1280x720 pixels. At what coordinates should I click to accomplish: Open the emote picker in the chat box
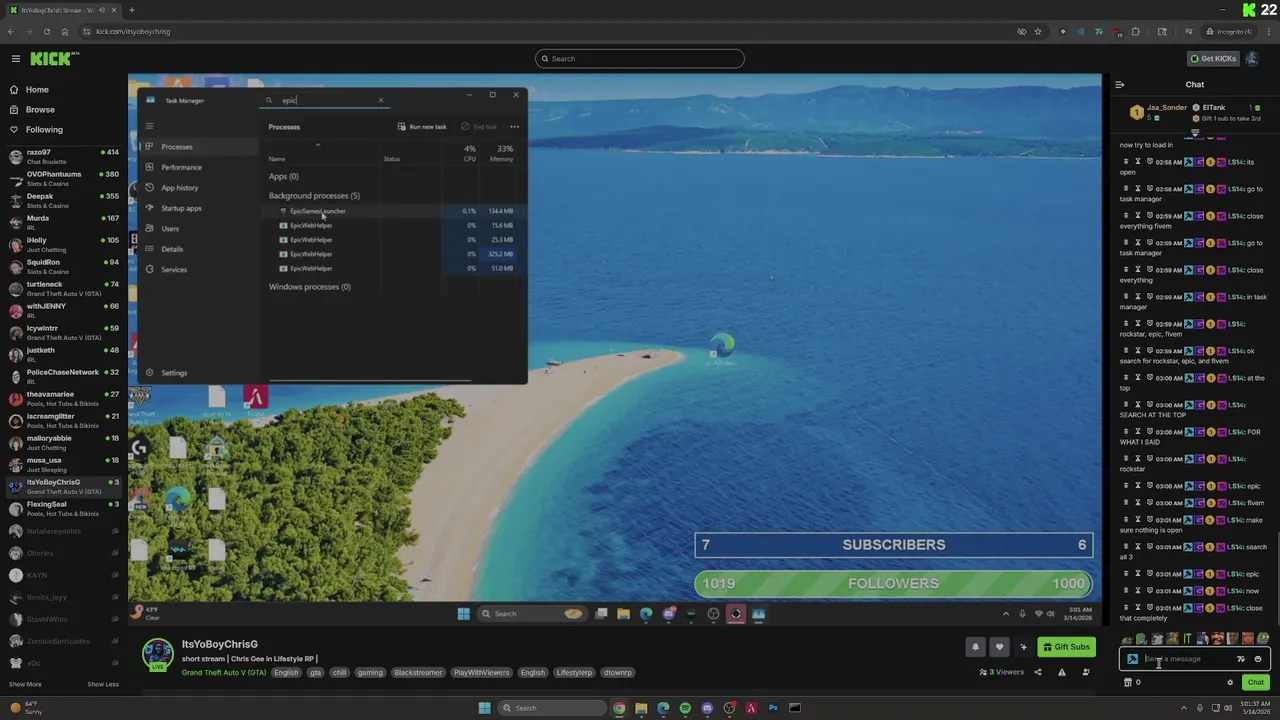coord(1258,659)
